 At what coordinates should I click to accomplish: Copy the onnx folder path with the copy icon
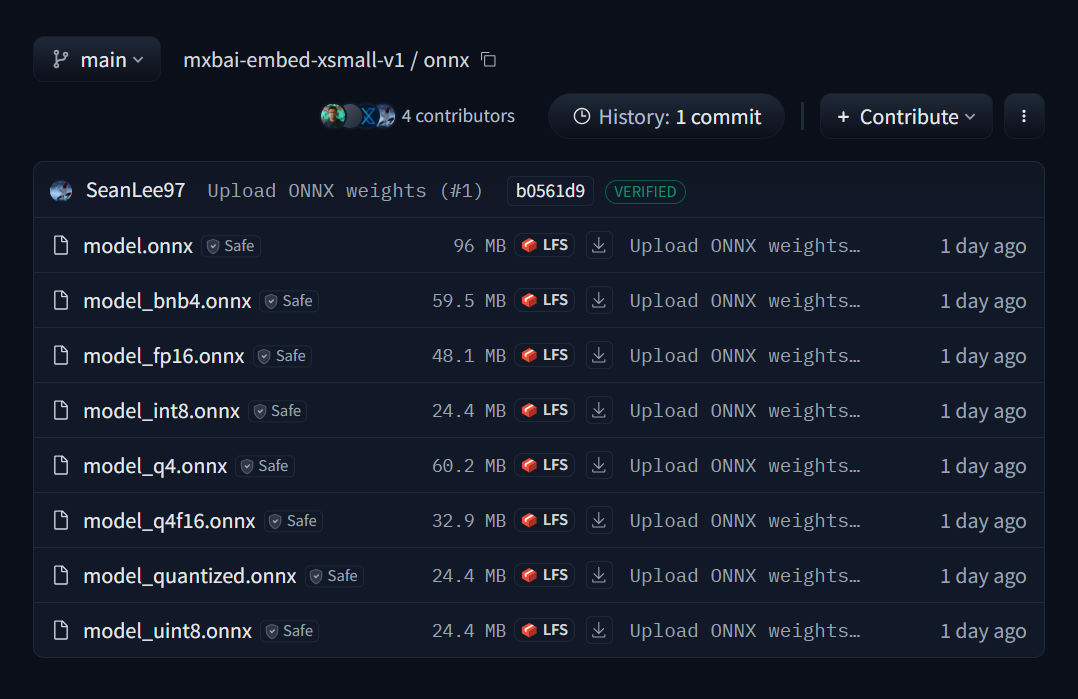click(487, 60)
